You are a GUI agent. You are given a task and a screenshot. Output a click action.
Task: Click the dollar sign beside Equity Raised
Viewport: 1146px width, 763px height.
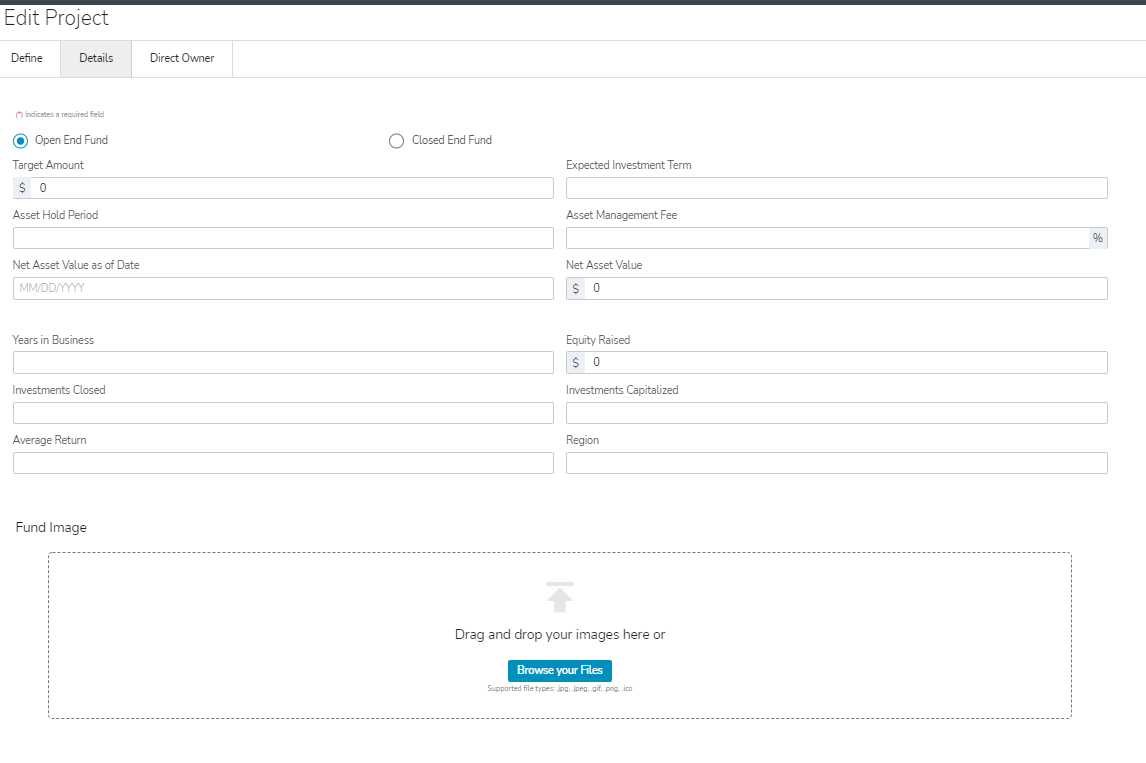[x=575, y=362]
